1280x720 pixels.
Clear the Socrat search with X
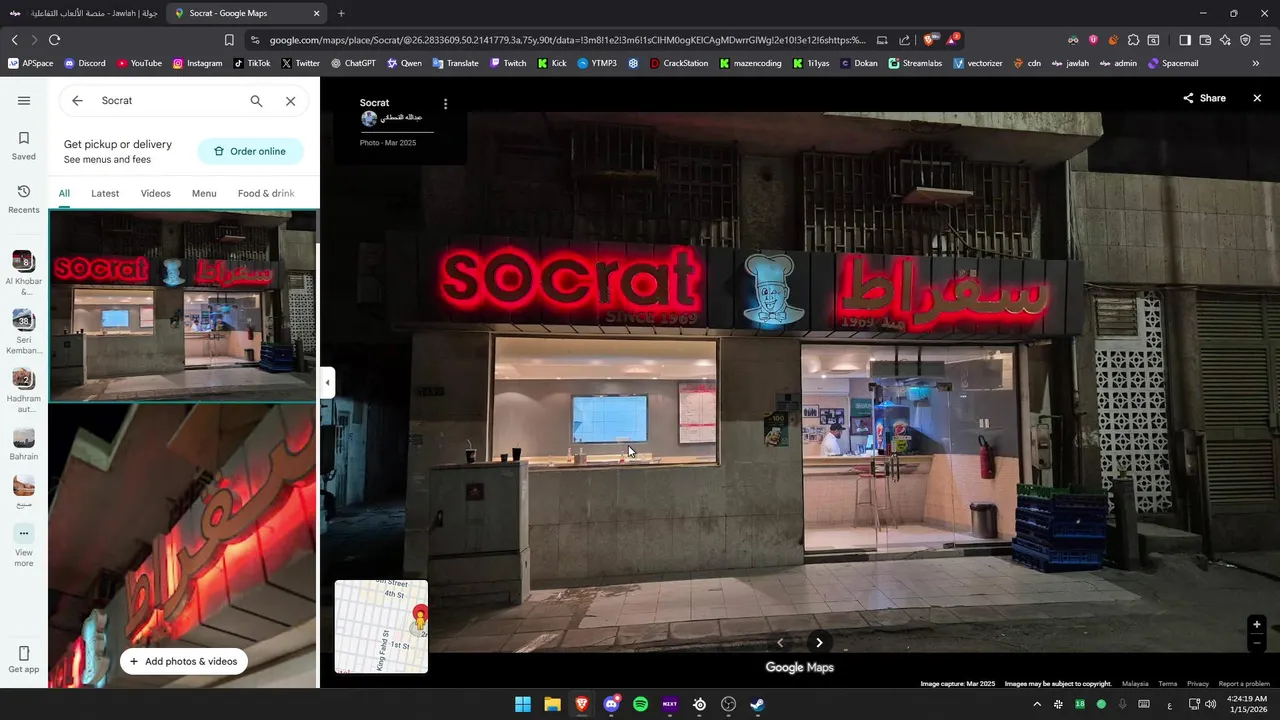tap(290, 101)
